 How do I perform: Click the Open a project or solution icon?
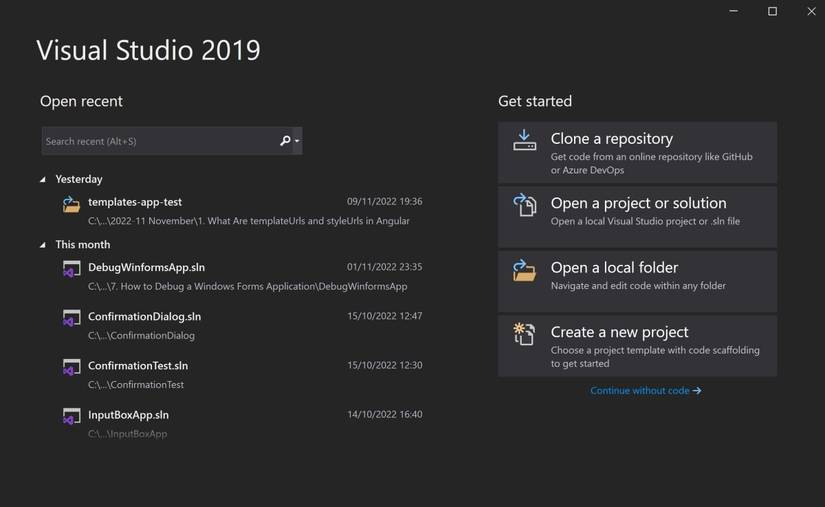525,205
